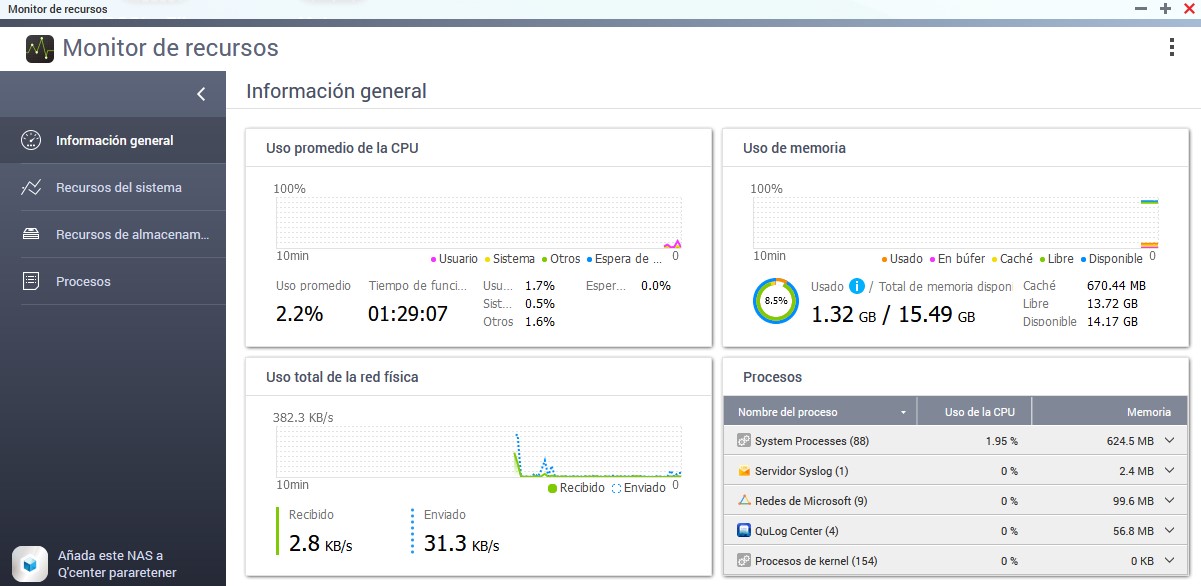
Task: Click the Monitor de recursos app logo
Action: pyautogui.click(x=40, y=48)
